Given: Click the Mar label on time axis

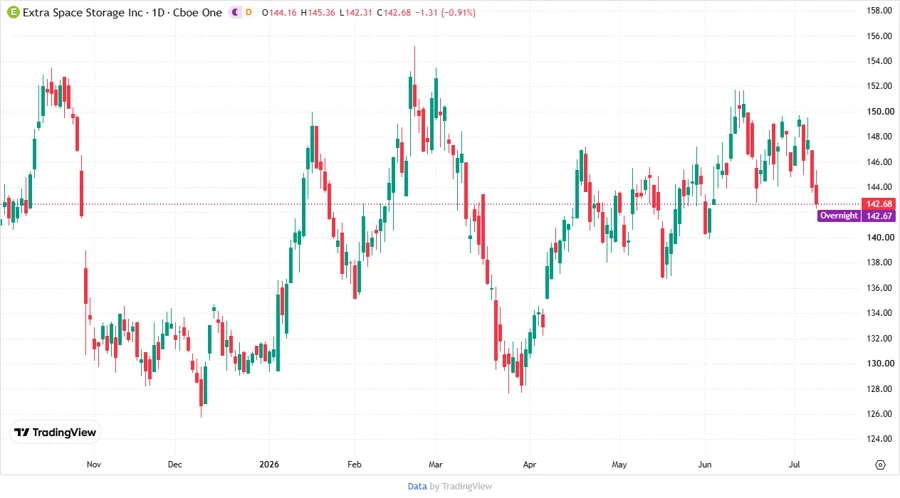Looking at the screenshot, I should (x=436, y=464).
